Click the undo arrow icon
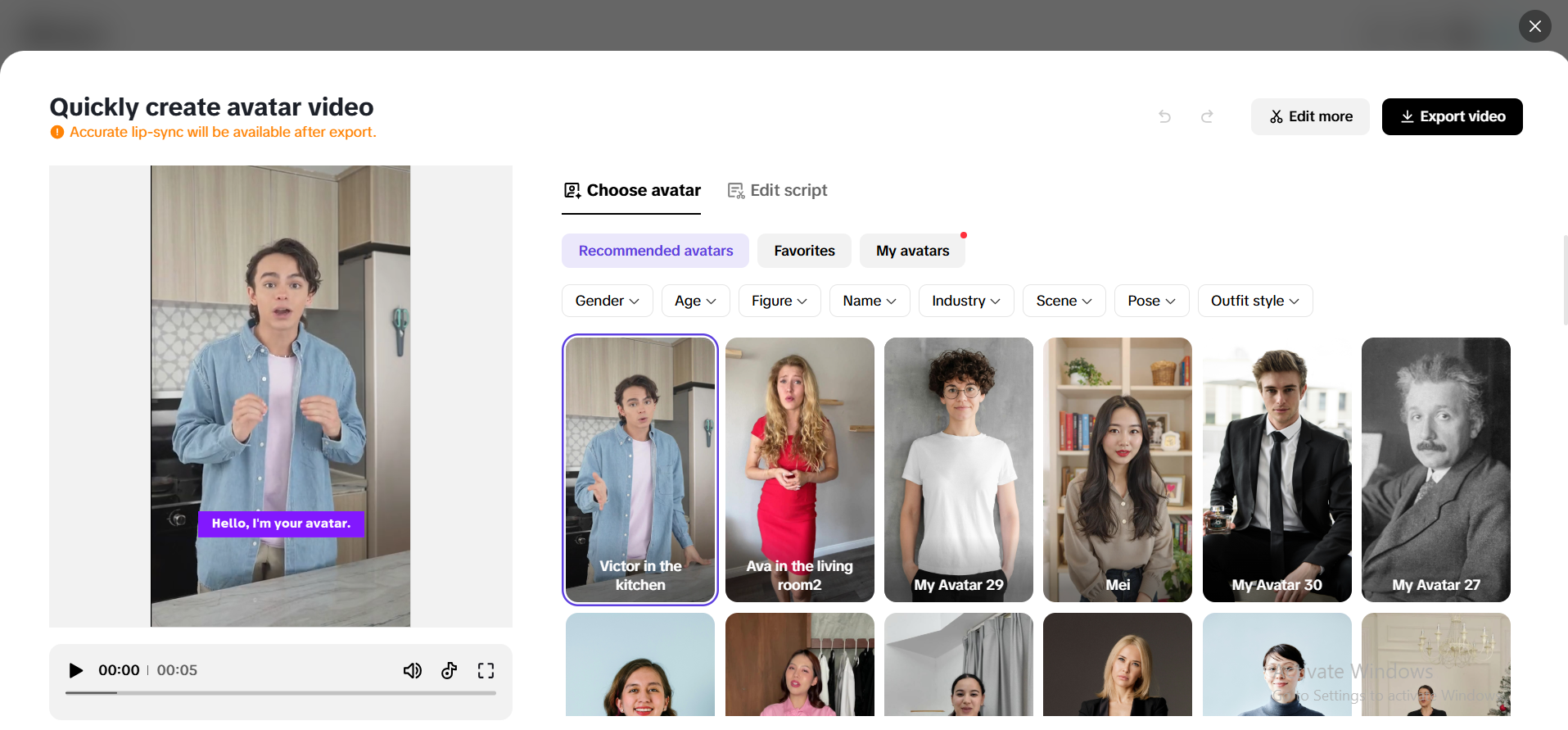The height and width of the screenshot is (730, 1568). (x=1164, y=116)
